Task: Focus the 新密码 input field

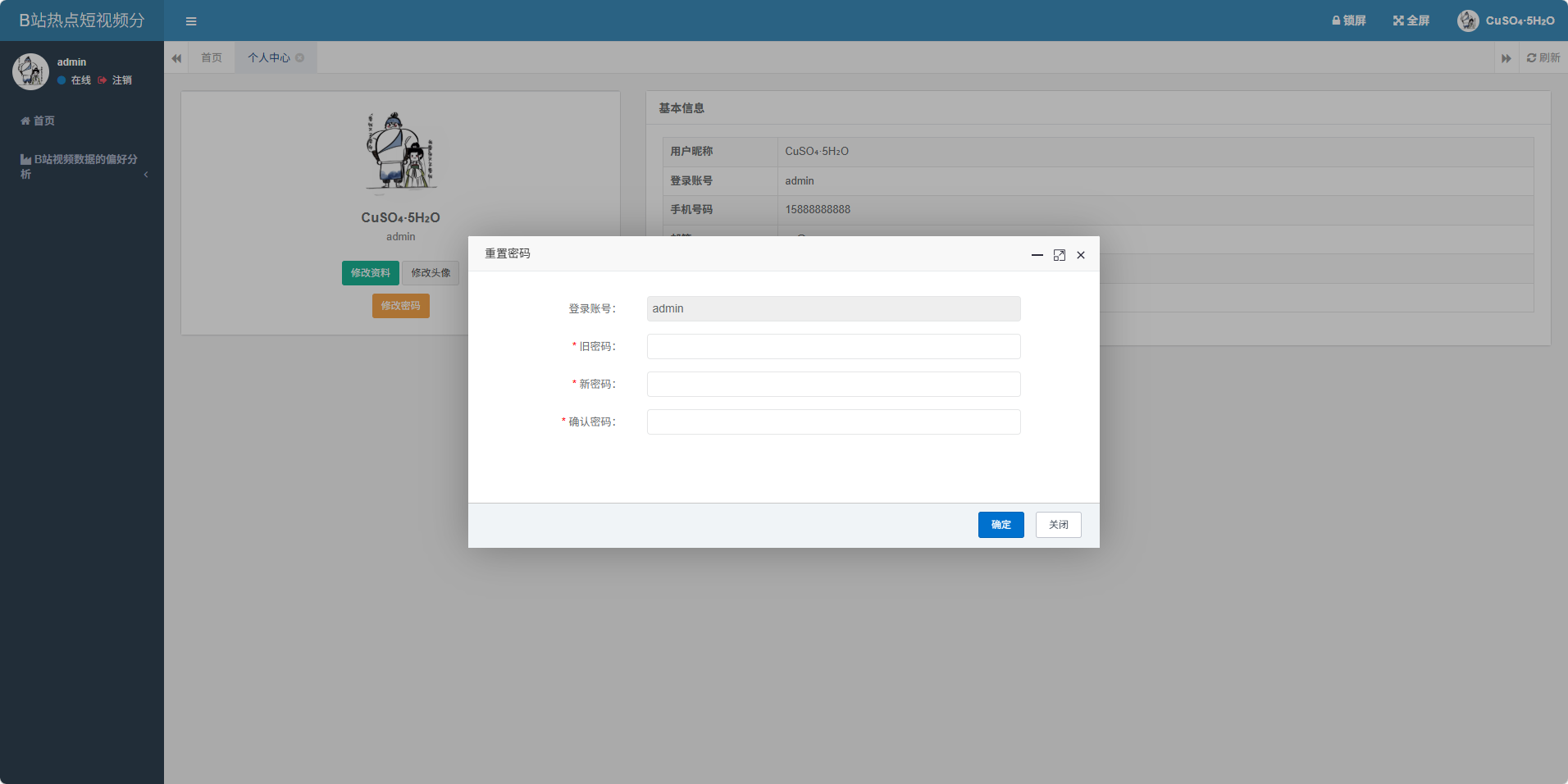Action: [x=833, y=385]
